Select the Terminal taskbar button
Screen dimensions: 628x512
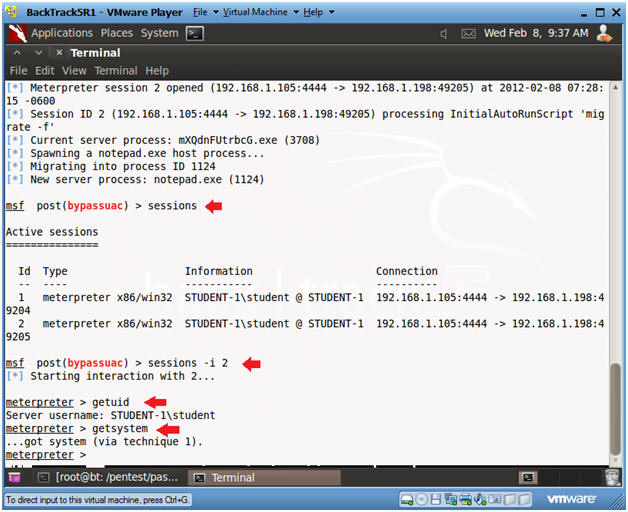tap(264, 478)
